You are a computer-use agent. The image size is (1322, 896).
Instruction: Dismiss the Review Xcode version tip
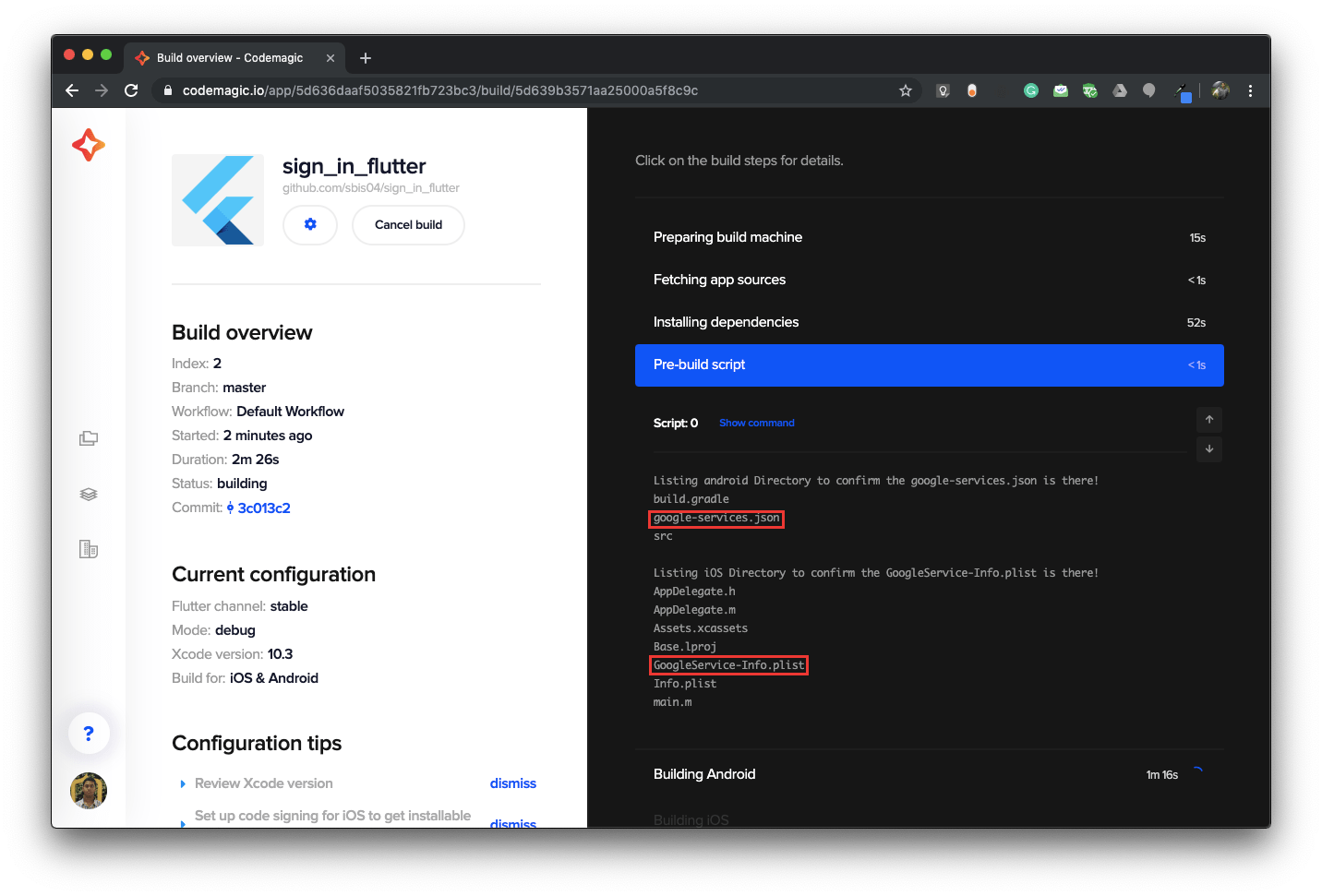point(512,783)
